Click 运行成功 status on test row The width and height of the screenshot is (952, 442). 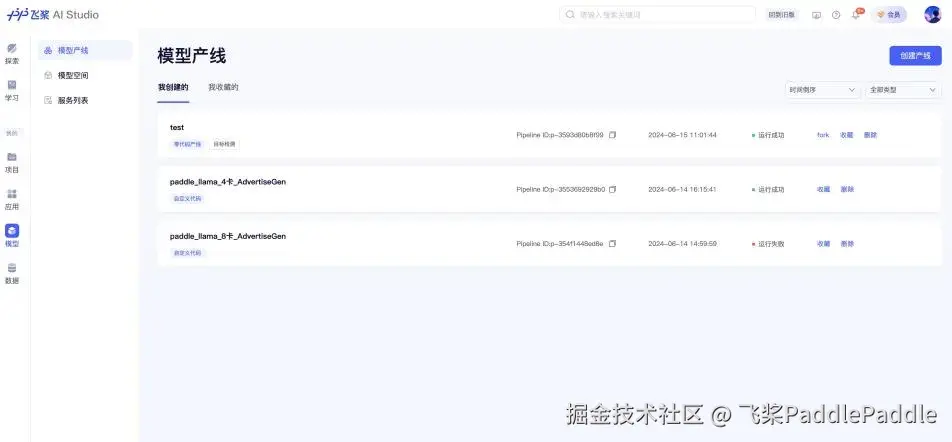tap(771, 135)
